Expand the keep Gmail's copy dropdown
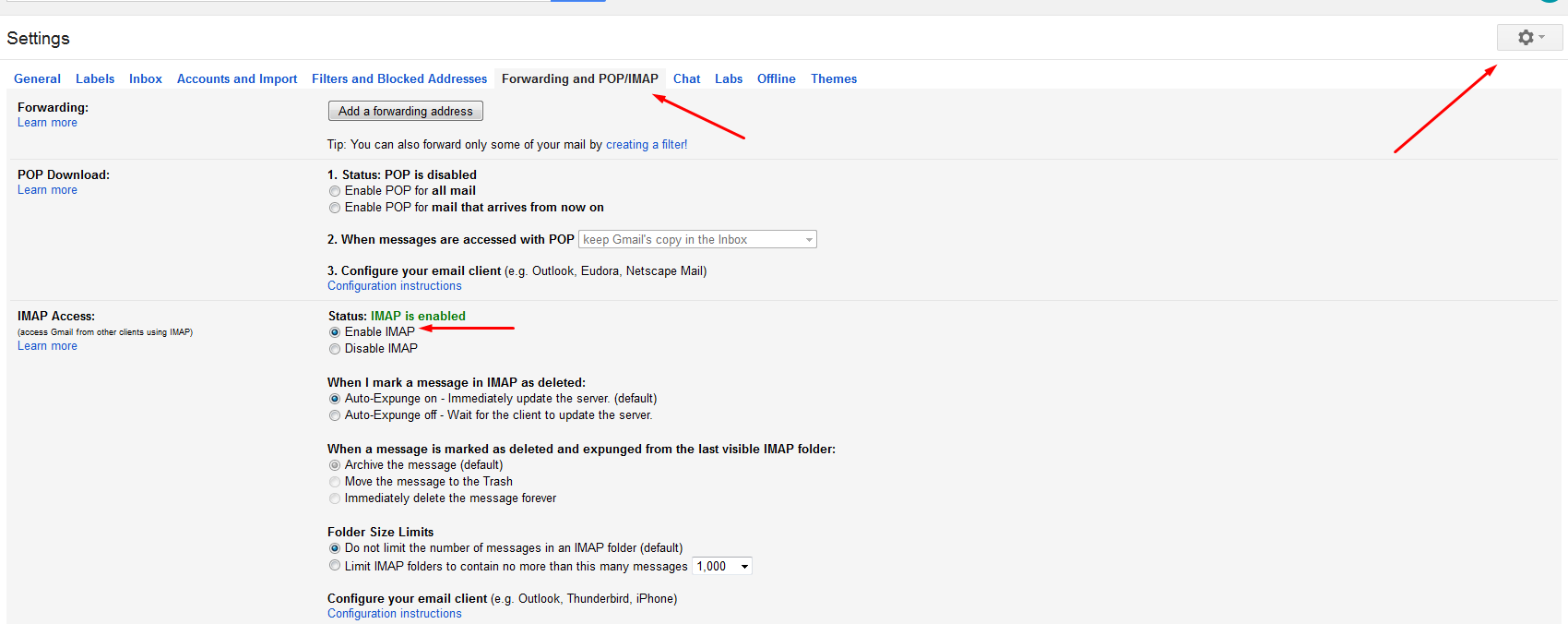This screenshot has width=1568, height=624. [x=697, y=240]
